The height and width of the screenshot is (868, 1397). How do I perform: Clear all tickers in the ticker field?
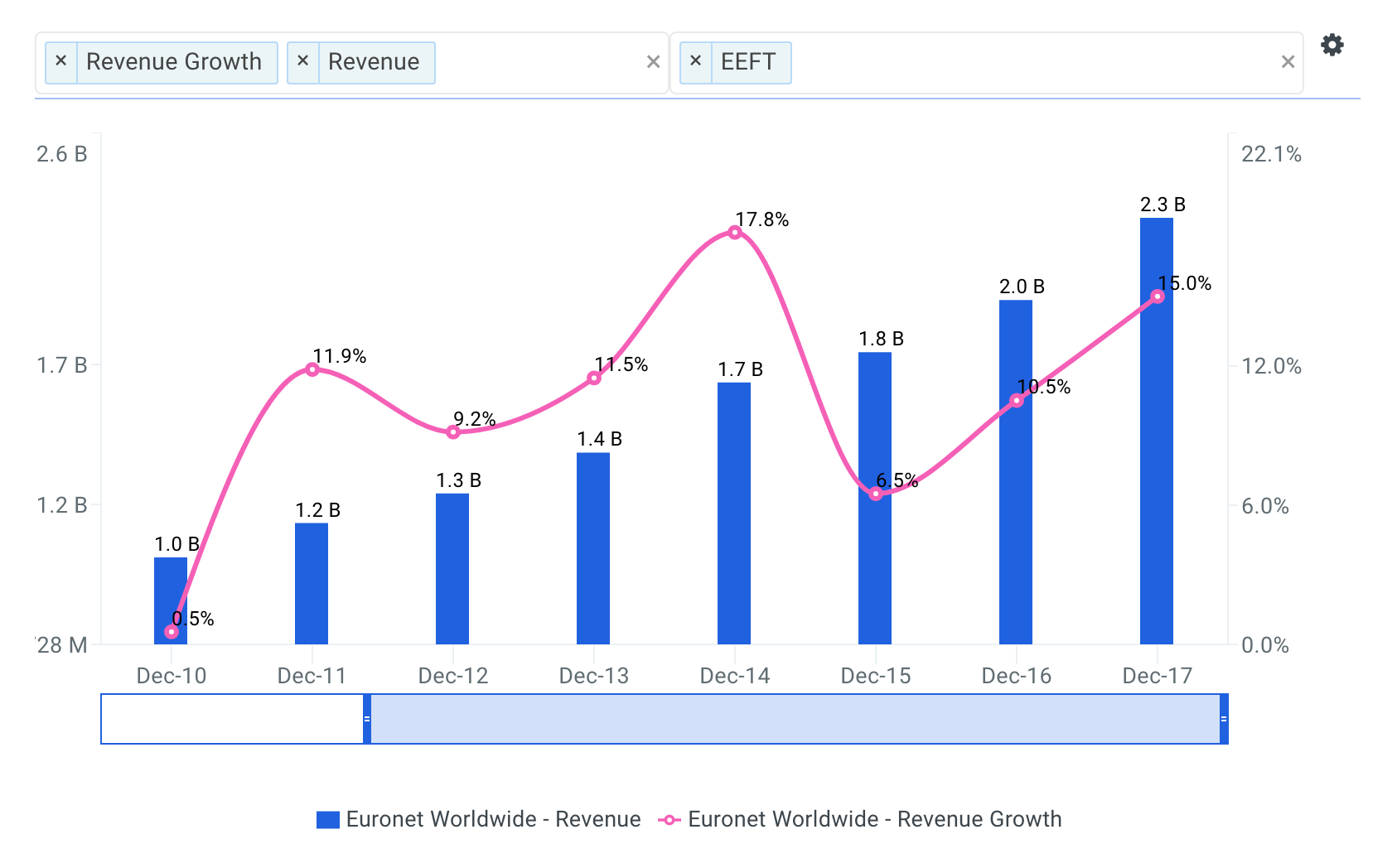point(1288,62)
